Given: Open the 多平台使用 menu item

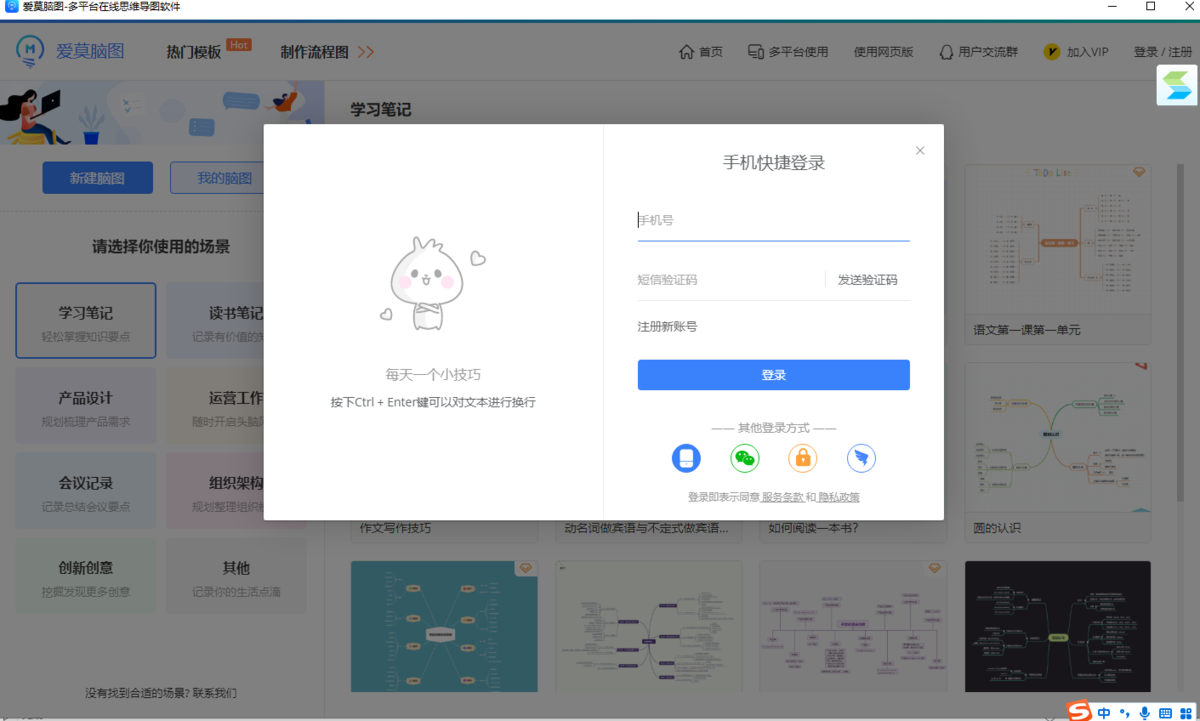Looking at the screenshot, I should click(788, 51).
